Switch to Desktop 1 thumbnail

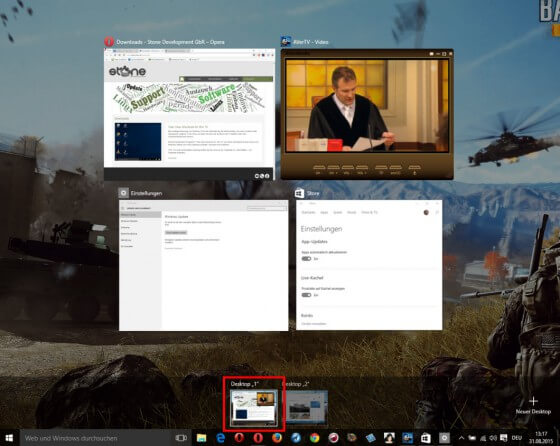(254, 408)
